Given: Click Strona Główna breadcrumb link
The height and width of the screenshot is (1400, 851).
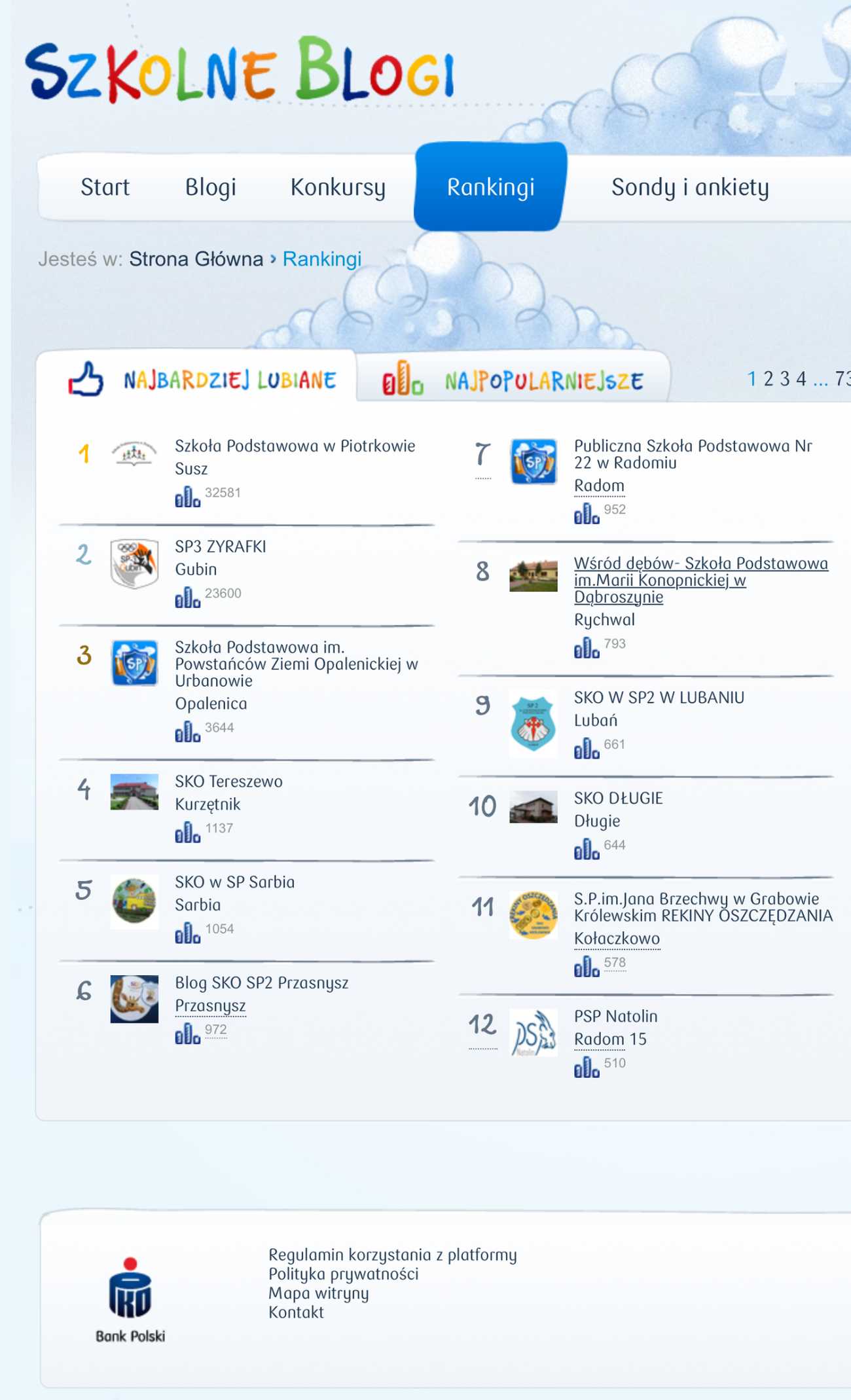Looking at the screenshot, I should tap(196, 259).
